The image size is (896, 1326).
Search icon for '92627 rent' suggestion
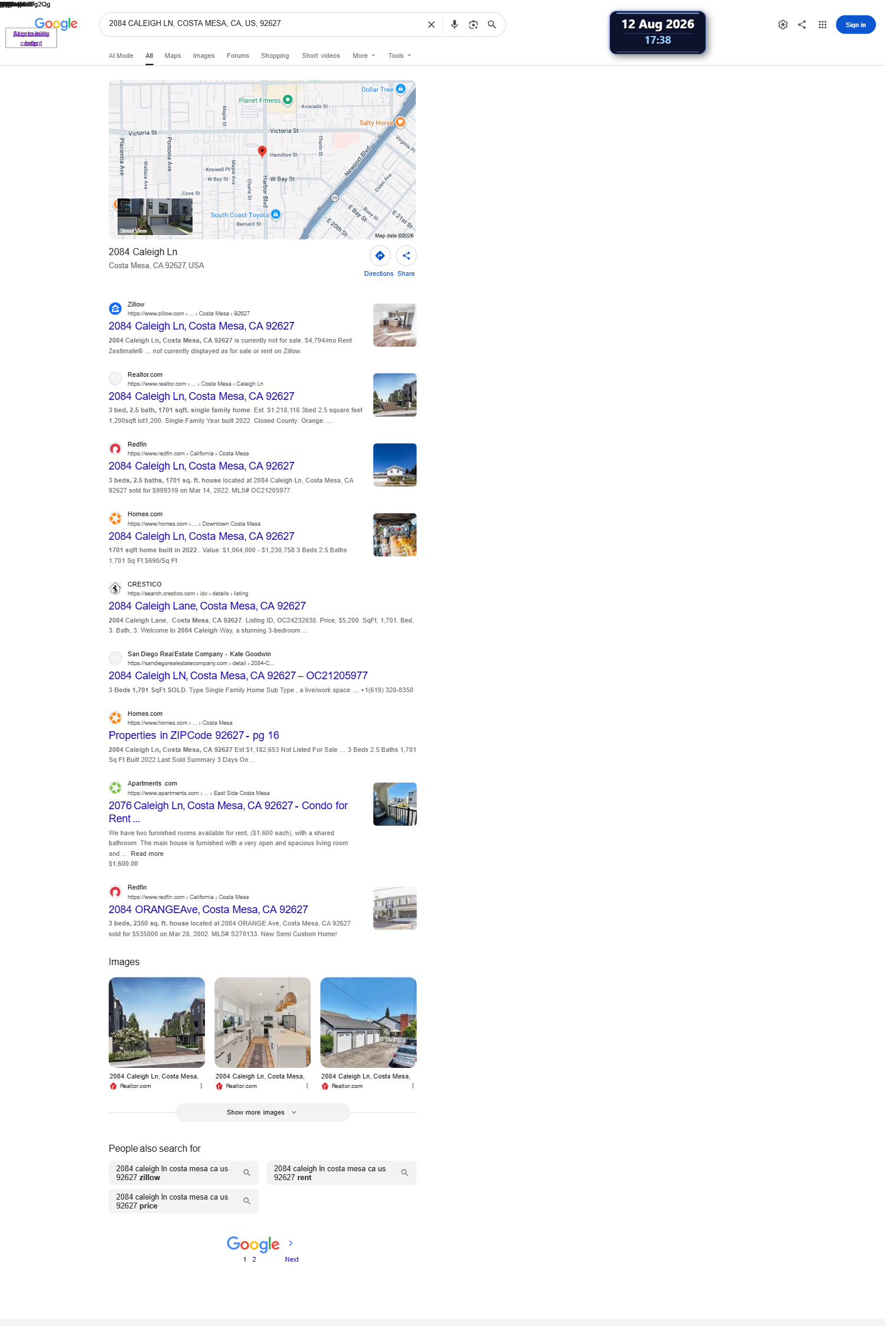tap(405, 1173)
